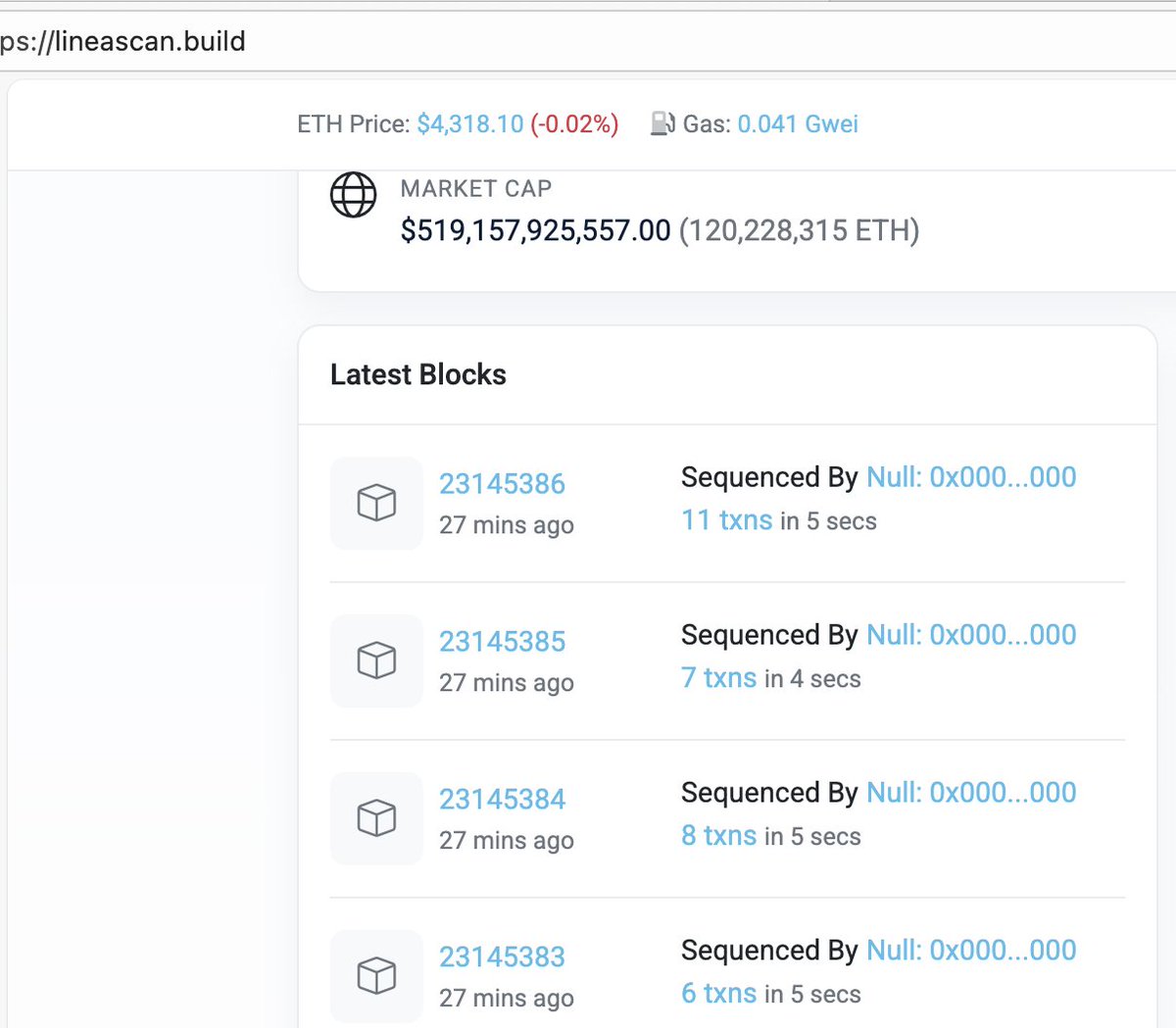Screen dimensions: 1176x1028
Task: Click the Latest Blocks heading
Action: click(418, 374)
